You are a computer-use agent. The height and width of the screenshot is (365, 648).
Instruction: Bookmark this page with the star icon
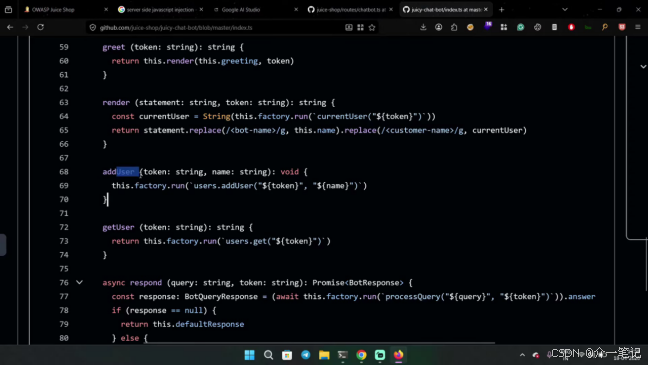[x=372, y=28]
